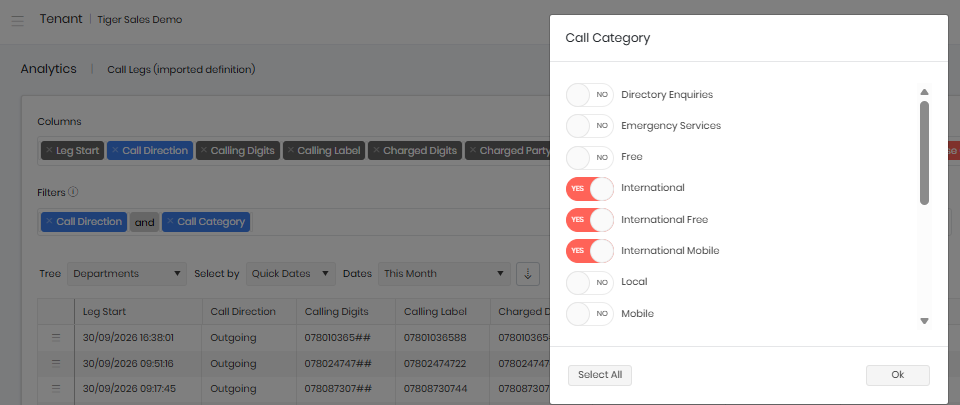Remove the Call Category filter chip
Viewport: 960px width, 405px height.
(170, 221)
